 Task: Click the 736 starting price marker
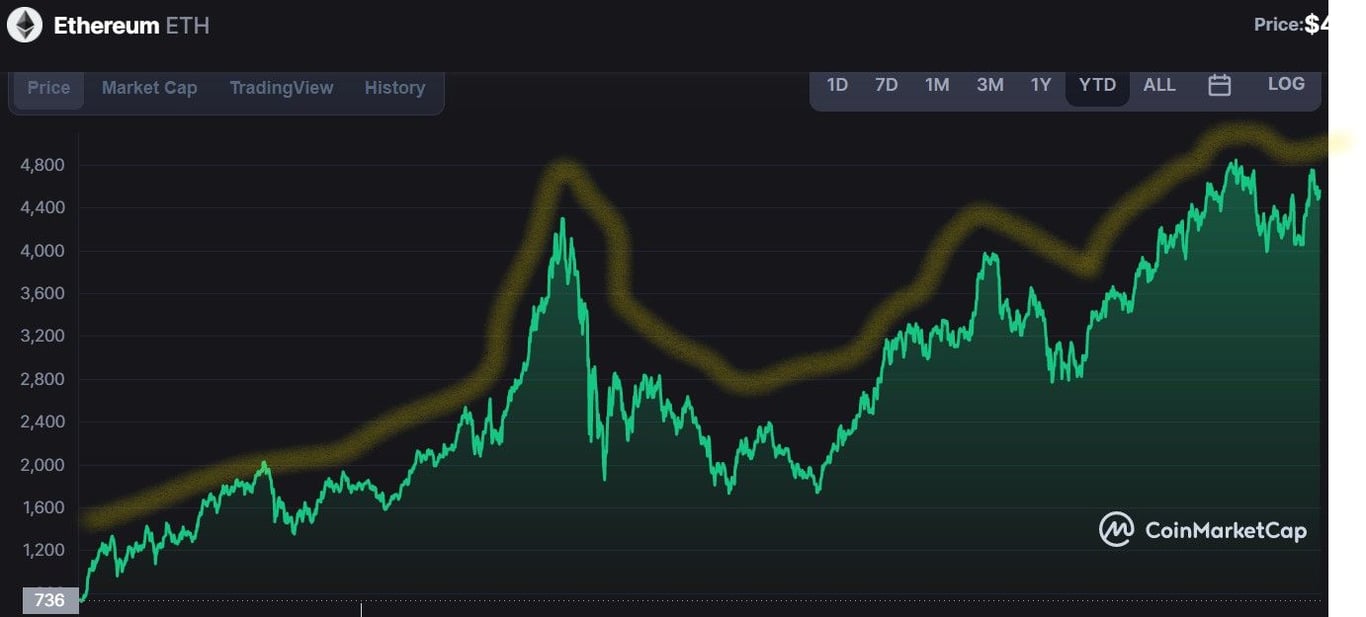point(50,600)
